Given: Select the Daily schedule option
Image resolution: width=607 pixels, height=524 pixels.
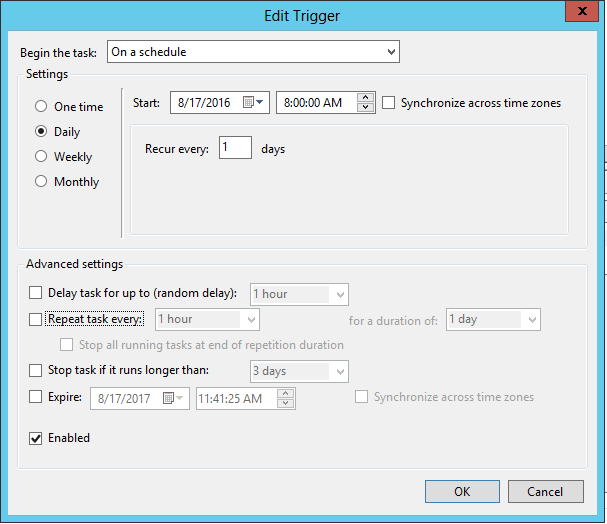Looking at the screenshot, I should pyautogui.click(x=41, y=132).
